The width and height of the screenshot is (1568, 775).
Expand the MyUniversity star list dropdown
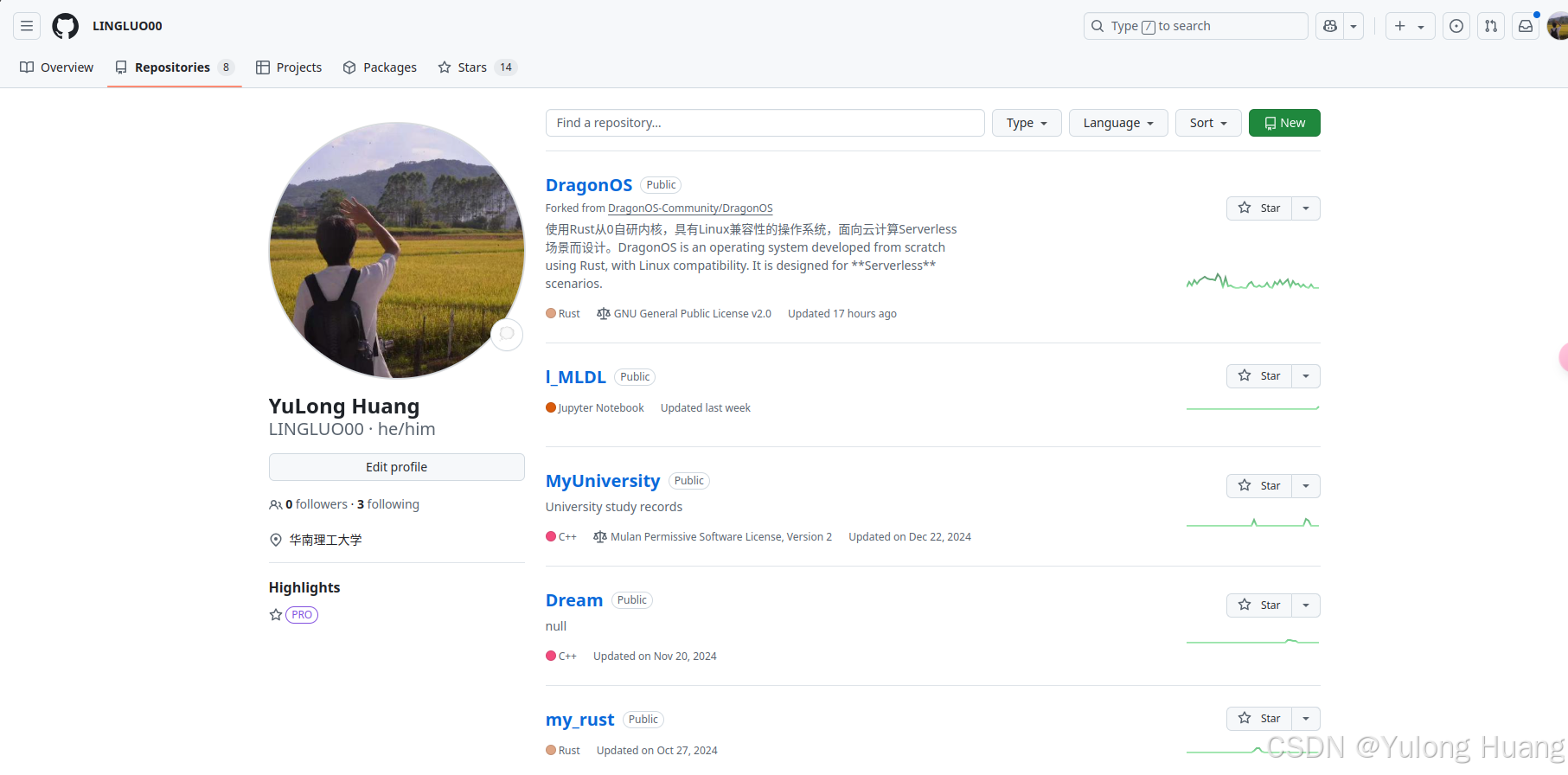(x=1306, y=486)
